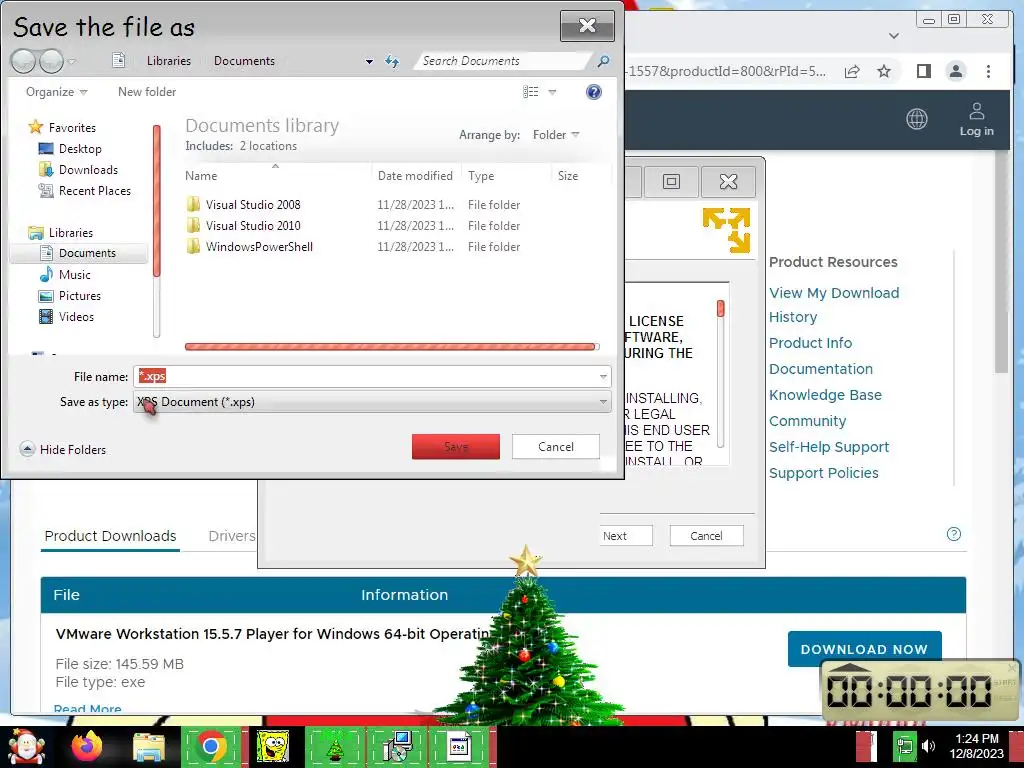Click refresh icon next to Documents path
This screenshot has height=768, width=1024.
(x=392, y=61)
